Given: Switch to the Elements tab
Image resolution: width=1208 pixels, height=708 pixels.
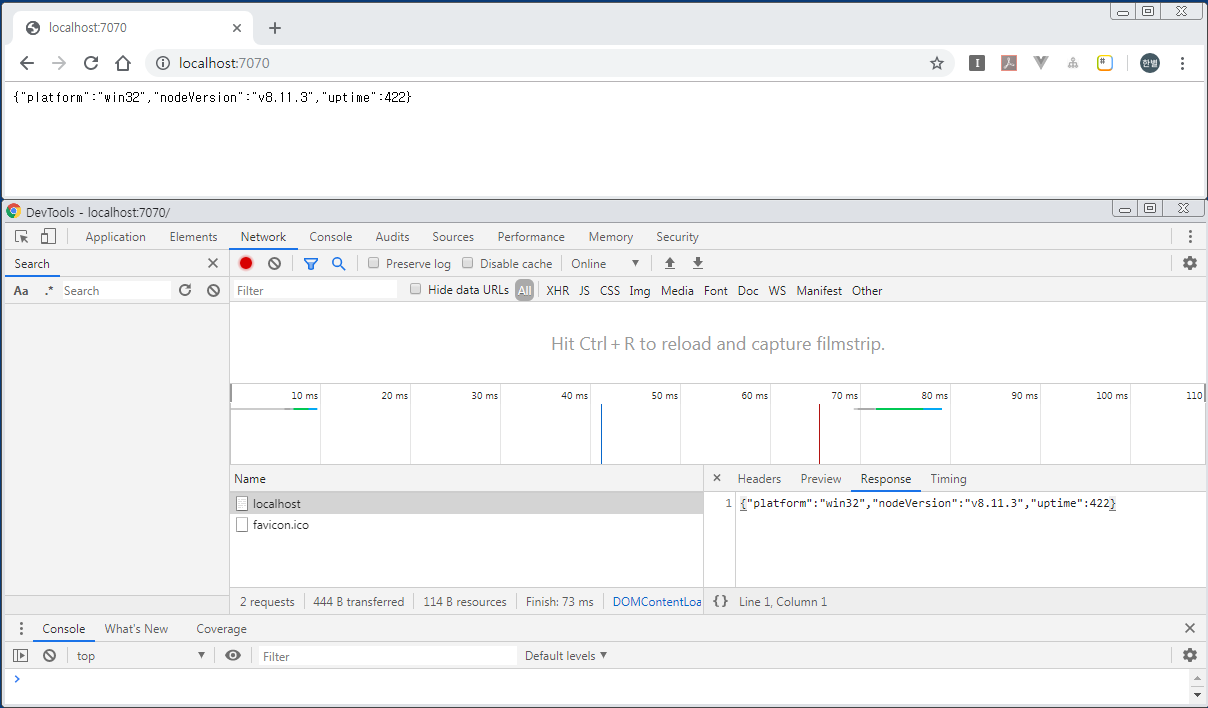Looking at the screenshot, I should click(193, 237).
